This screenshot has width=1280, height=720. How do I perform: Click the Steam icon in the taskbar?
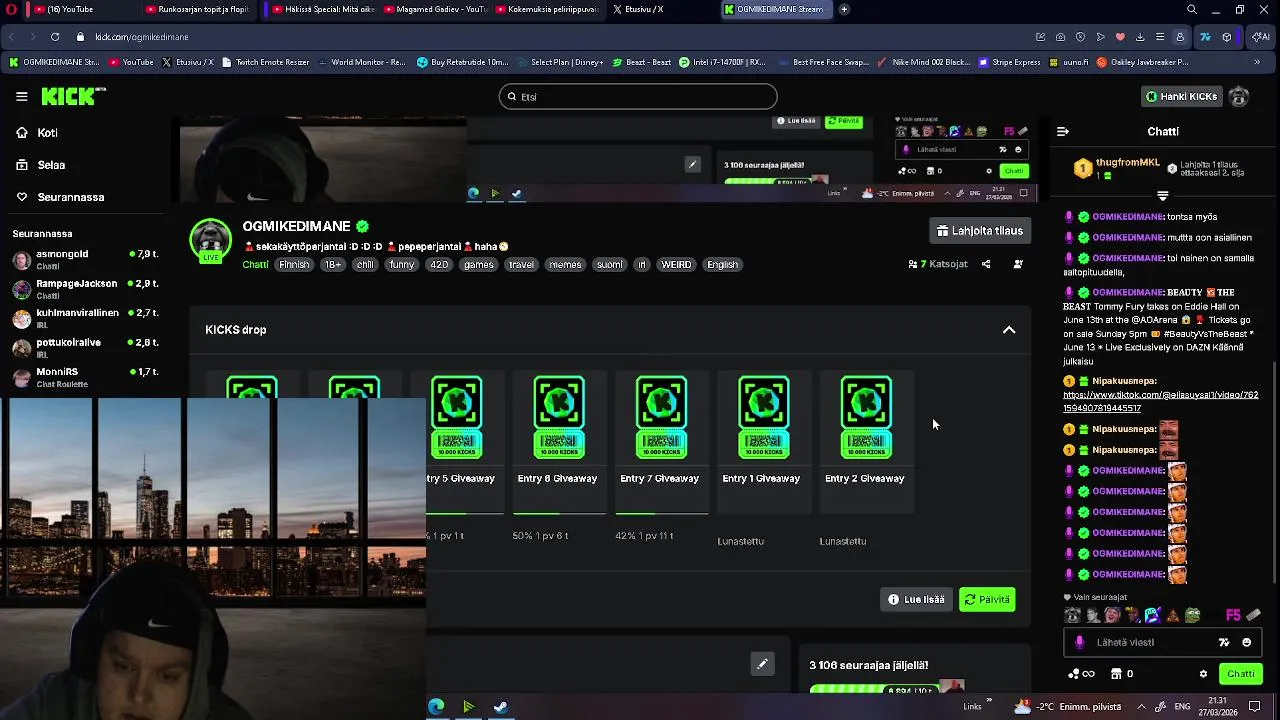click(x=501, y=707)
